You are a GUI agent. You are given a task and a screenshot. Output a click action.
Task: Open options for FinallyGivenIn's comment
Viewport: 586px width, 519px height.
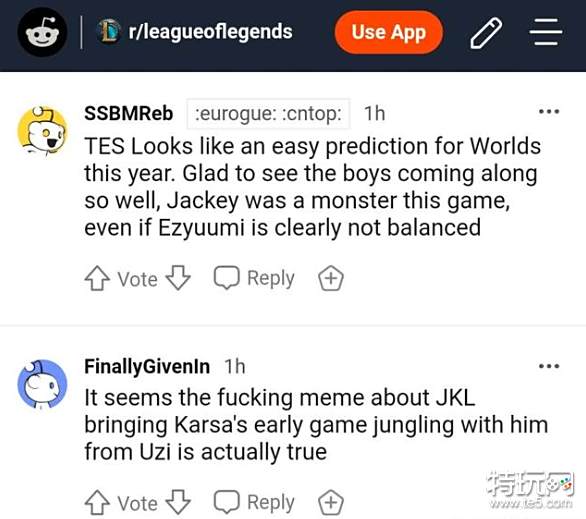coord(549,366)
